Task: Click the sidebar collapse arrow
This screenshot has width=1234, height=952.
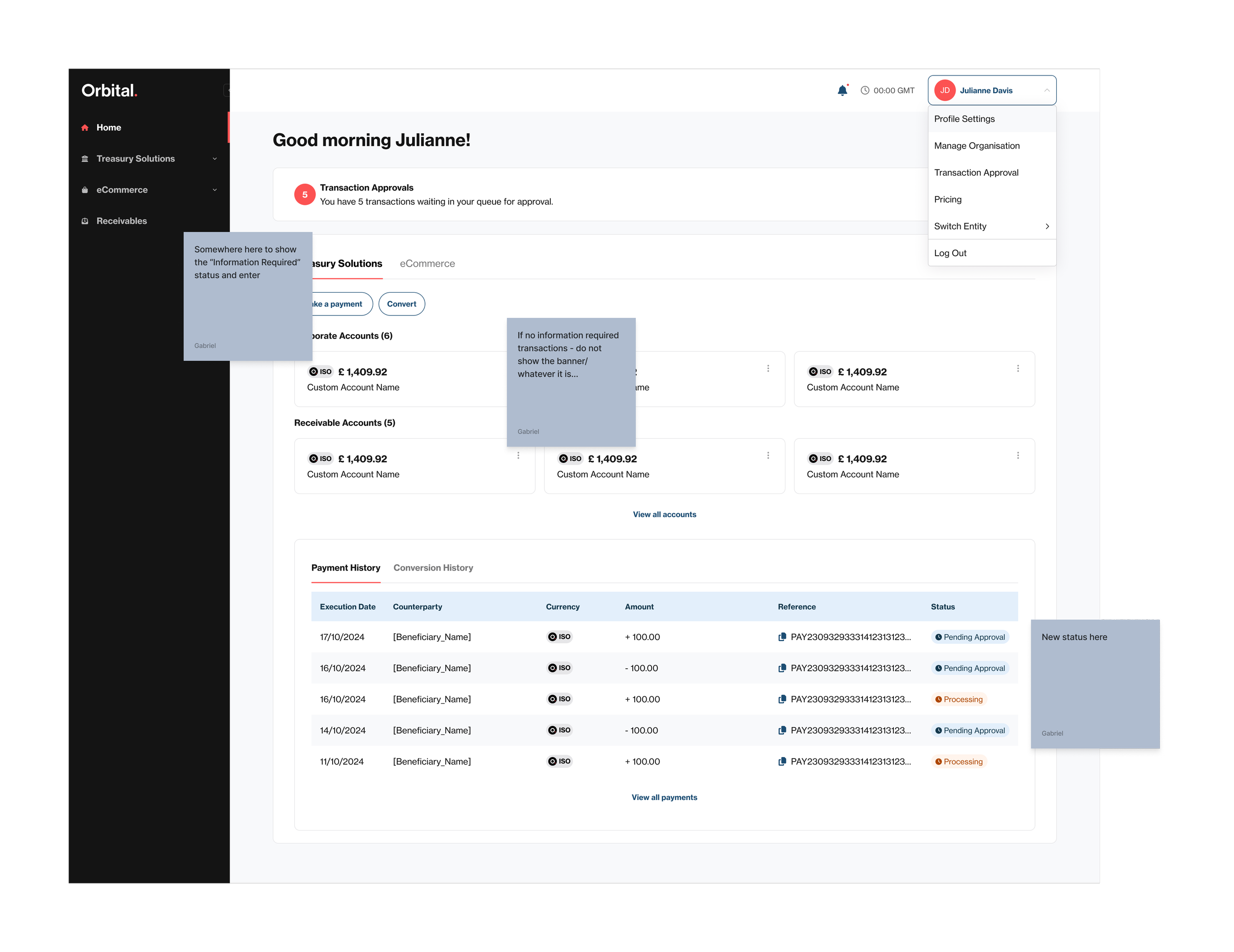Action: coord(227,90)
